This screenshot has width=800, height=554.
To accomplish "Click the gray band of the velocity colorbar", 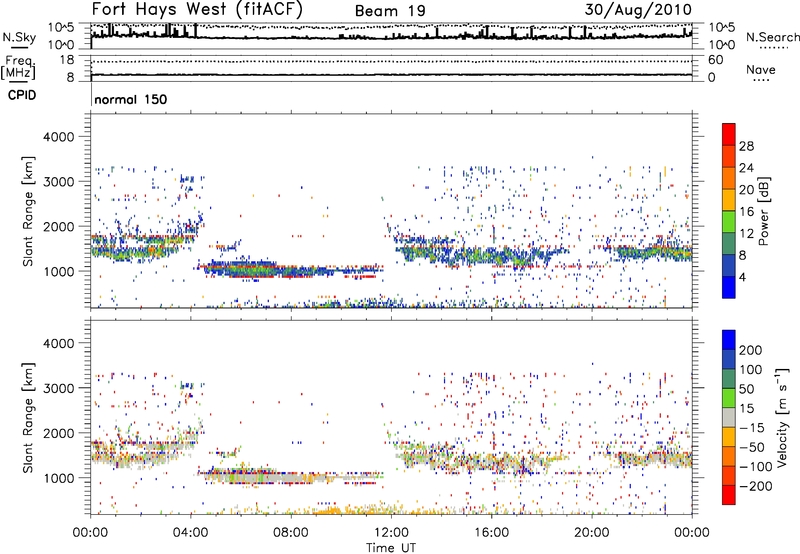I will pos(729,418).
